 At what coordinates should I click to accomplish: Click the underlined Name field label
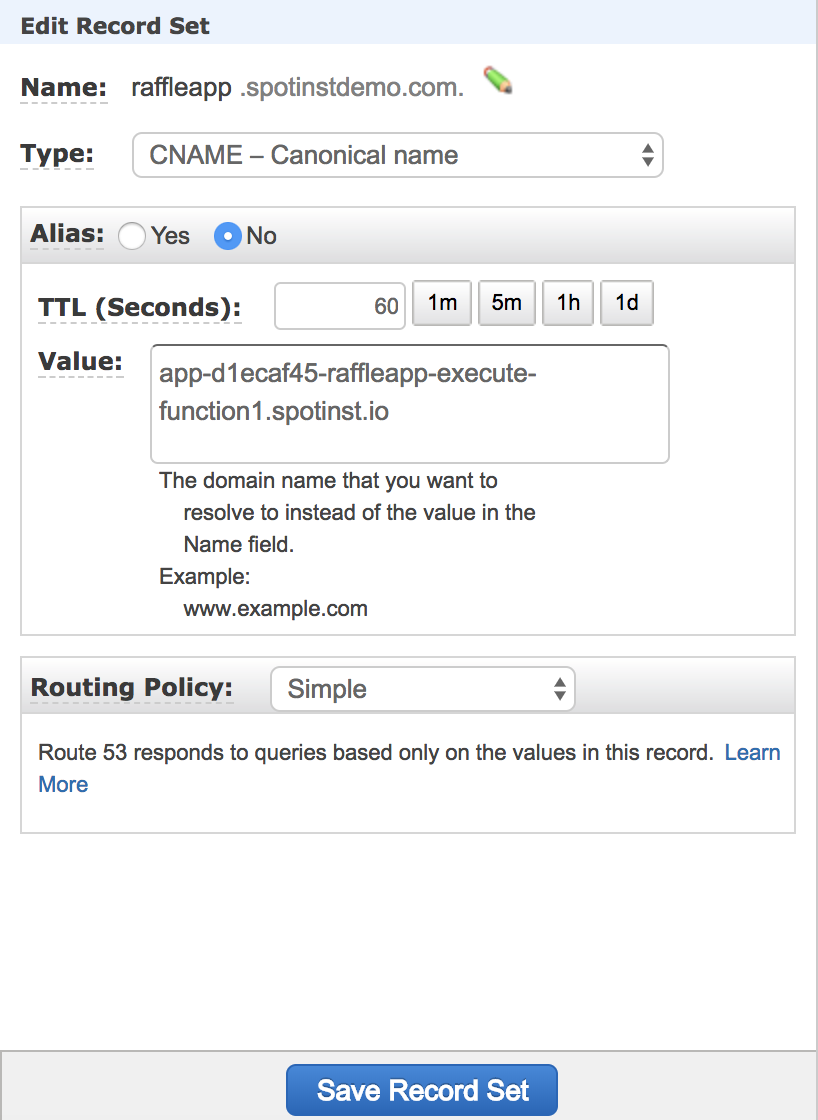click(63, 88)
